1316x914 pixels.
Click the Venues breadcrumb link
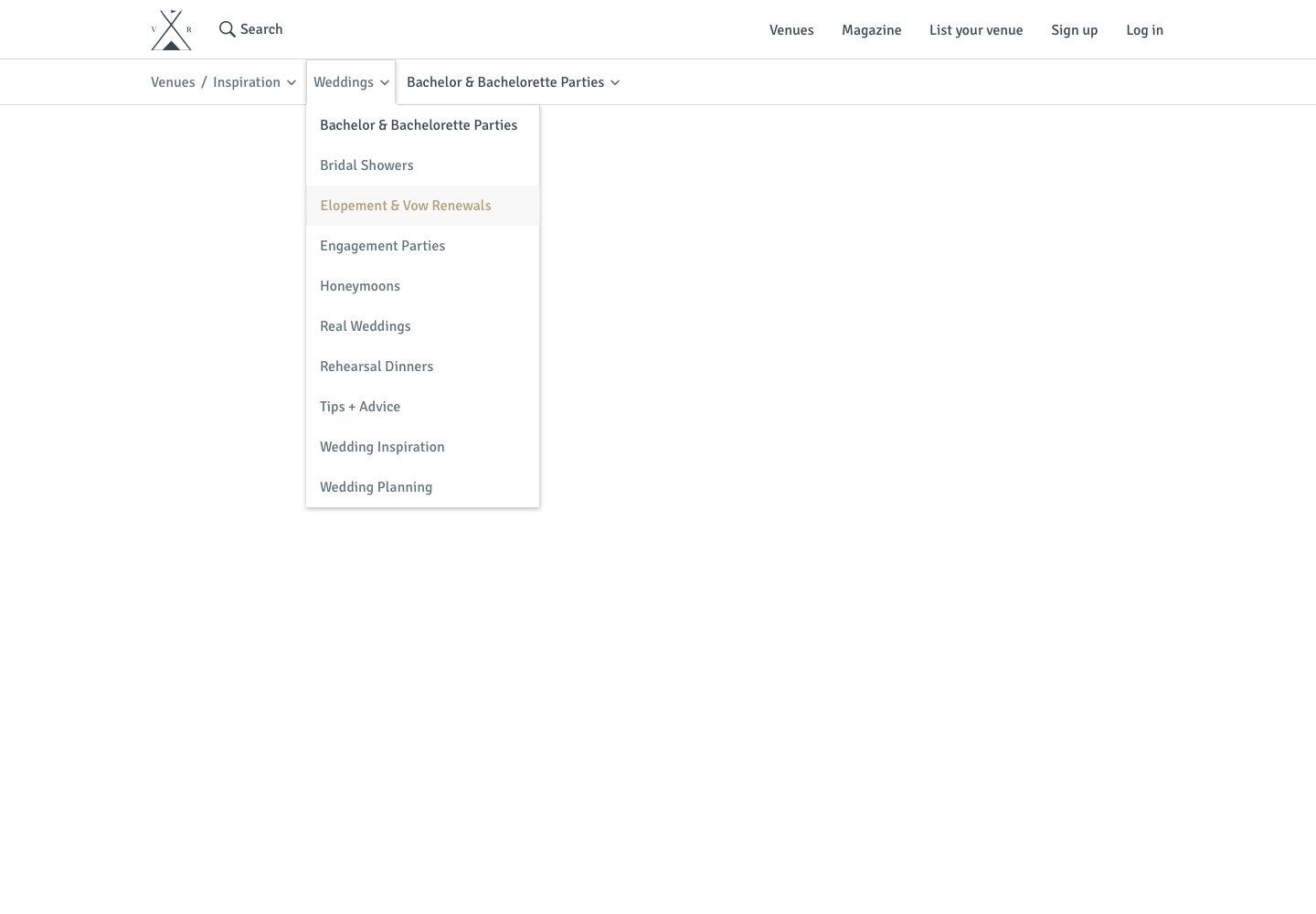point(173,82)
